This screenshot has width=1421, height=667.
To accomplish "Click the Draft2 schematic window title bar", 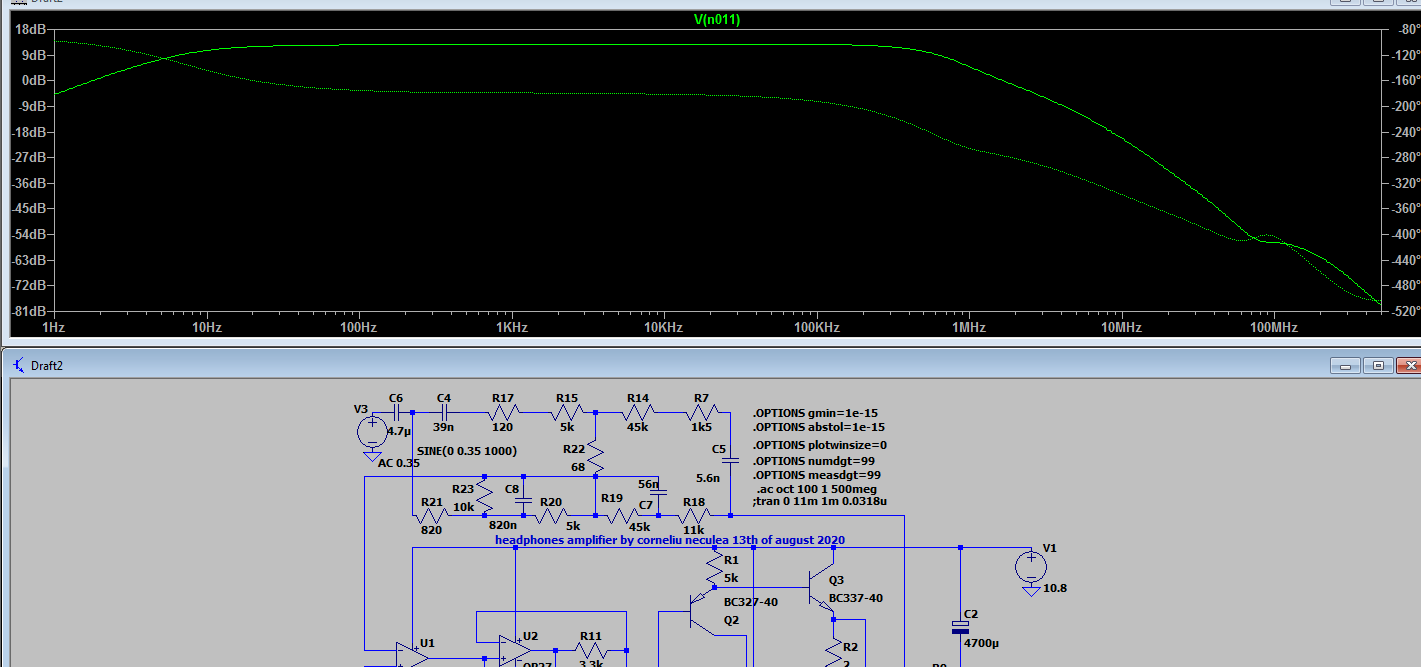I will 710,366.
